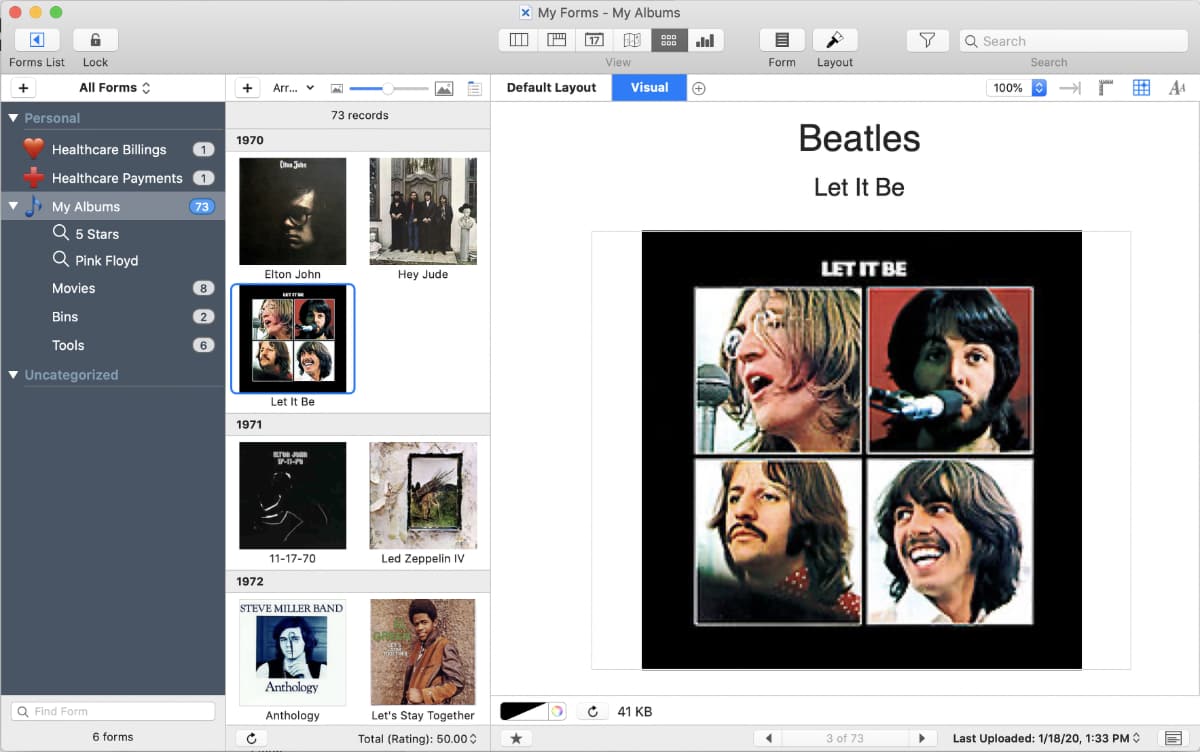Viewport: 1200px width, 752px height.
Task: Switch to the Default Layout tab
Action: [551, 88]
